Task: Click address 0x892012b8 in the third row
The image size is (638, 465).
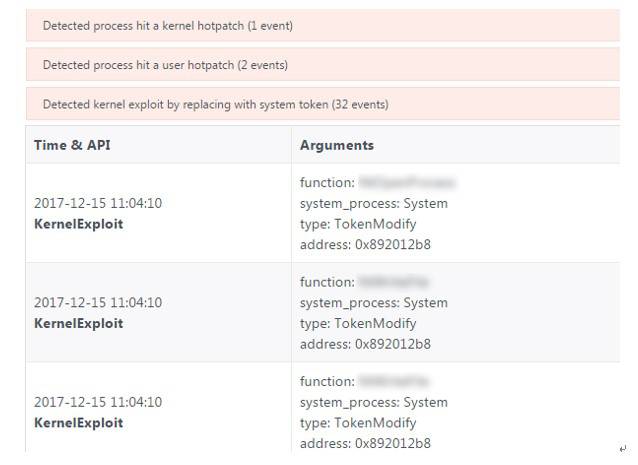Action: [x=365, y=443]
